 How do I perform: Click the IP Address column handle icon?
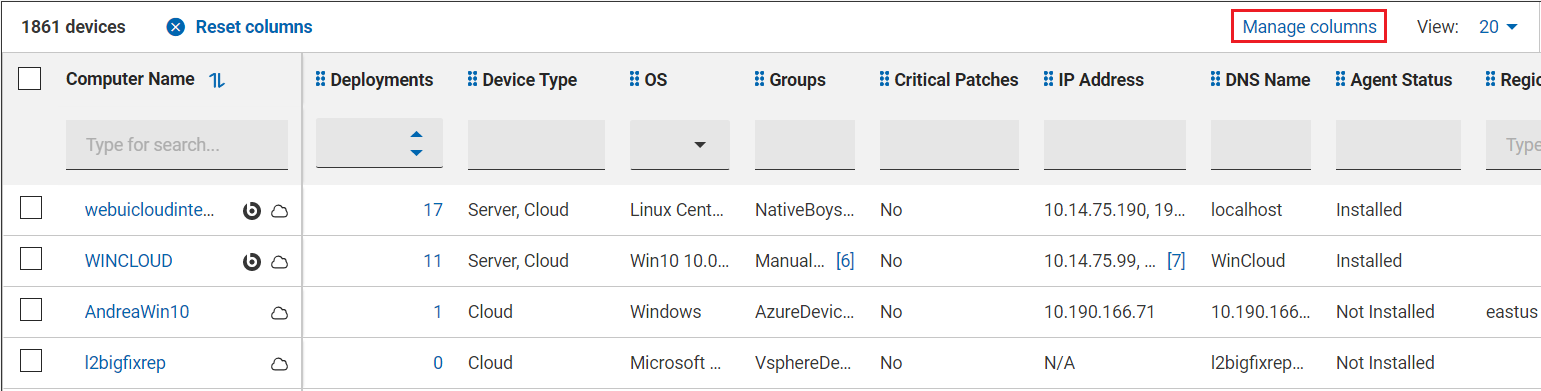pyautogui.click(x=1049, y=79)
